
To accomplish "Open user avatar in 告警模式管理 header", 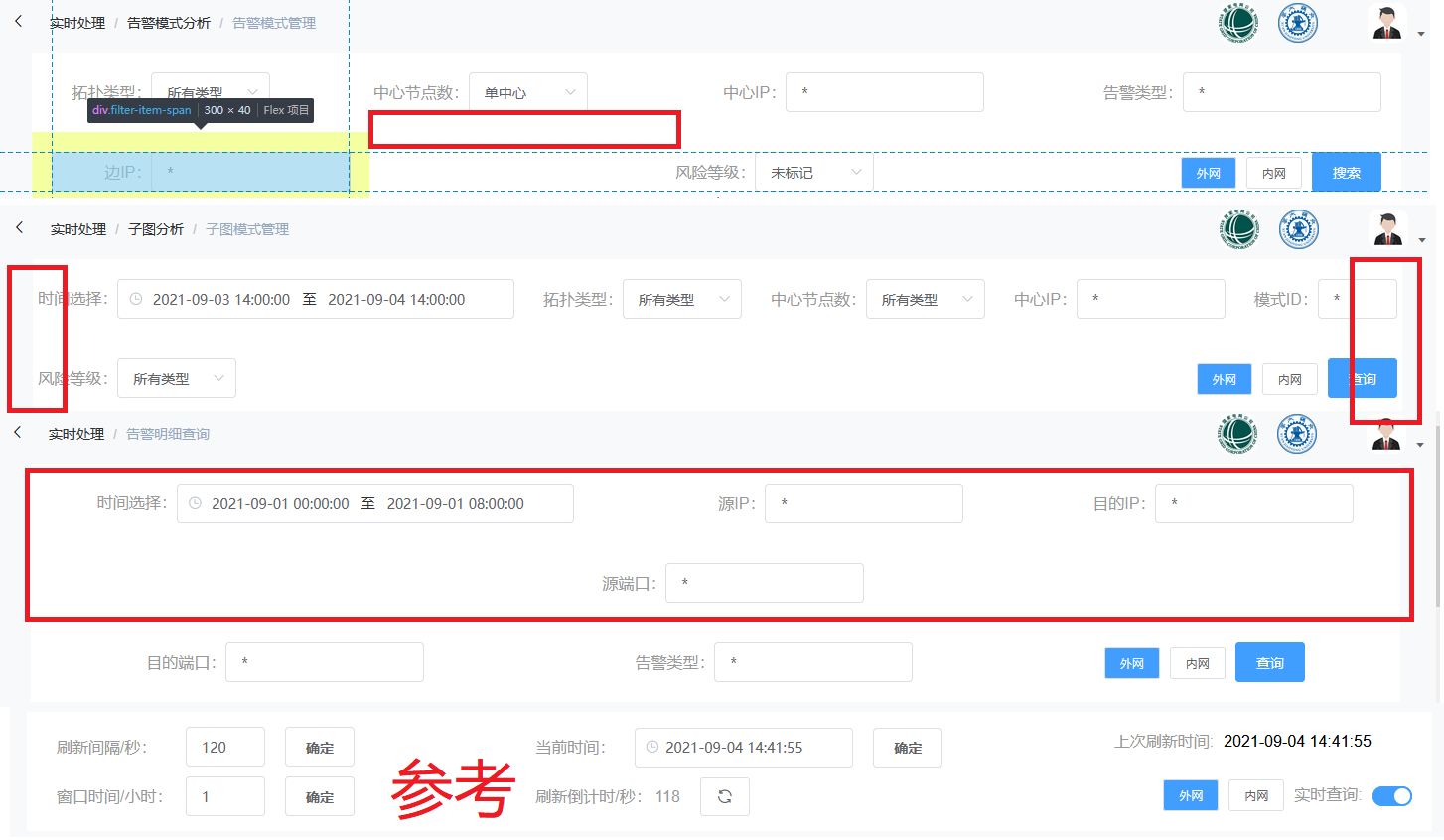I will click(1387, 23).
